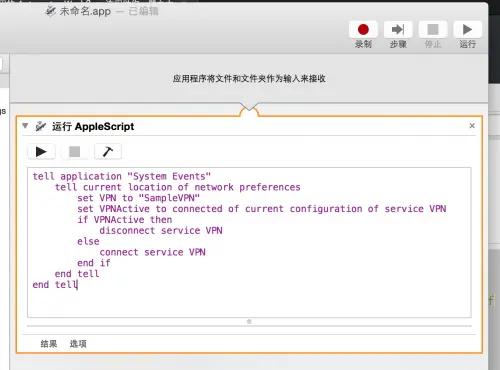
Task: Click the 'else' line in the script
Action: (88, 241)
